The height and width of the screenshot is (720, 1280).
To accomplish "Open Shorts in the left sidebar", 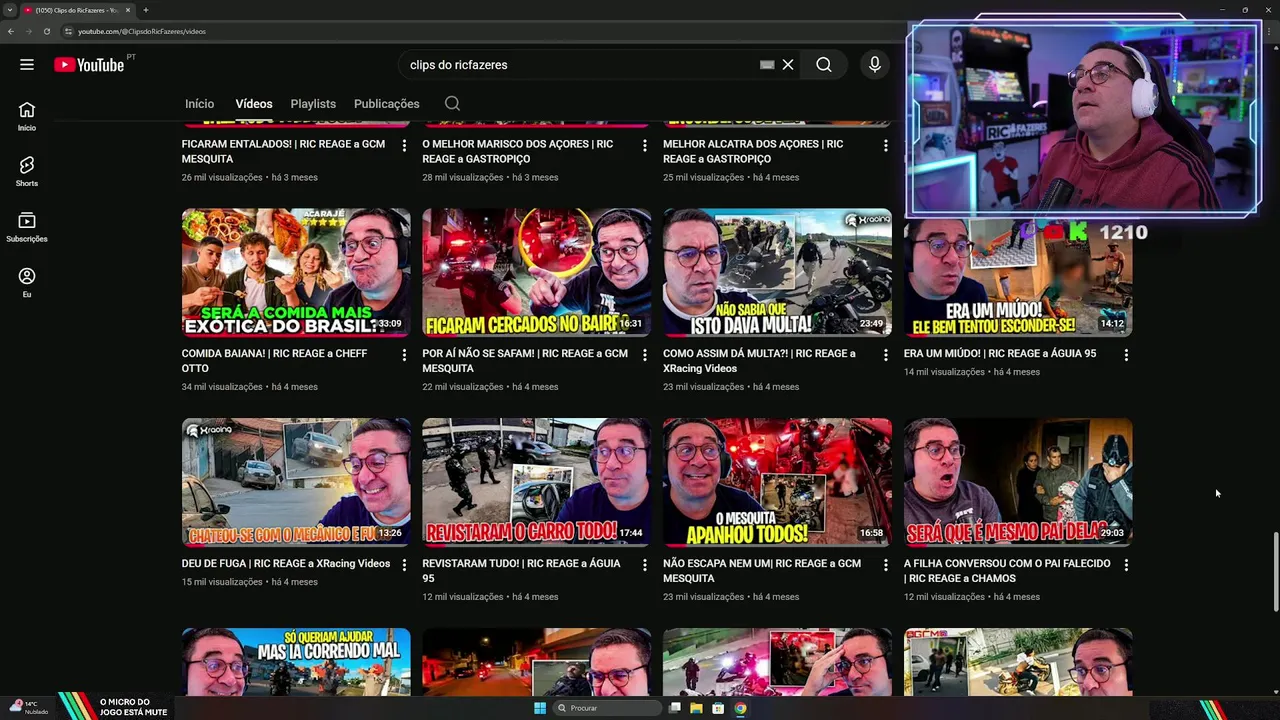I will pyautogui.click(x=27, y=171).
